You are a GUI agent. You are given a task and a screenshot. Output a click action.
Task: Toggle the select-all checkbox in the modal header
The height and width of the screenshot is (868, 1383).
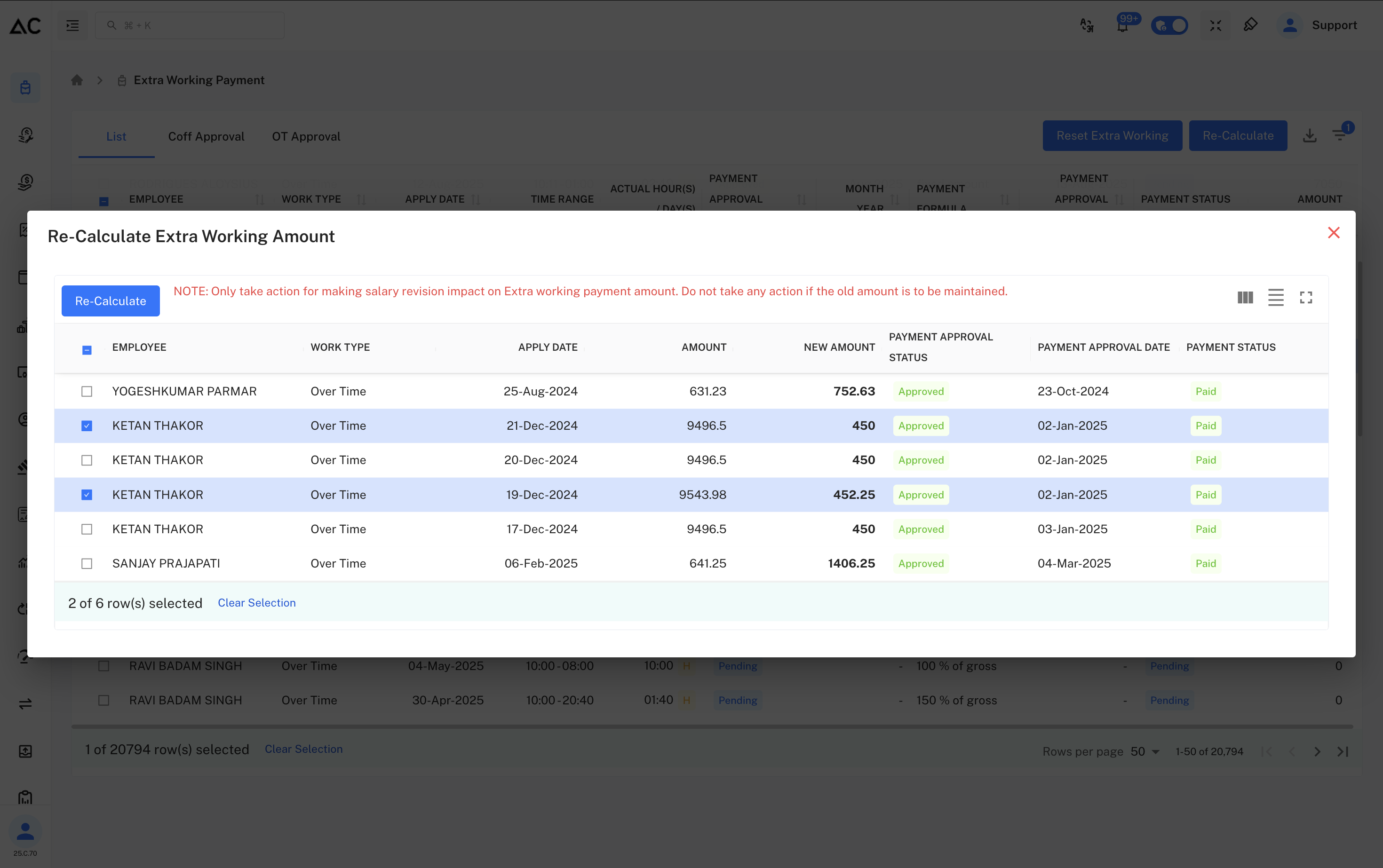pos(87,350)
